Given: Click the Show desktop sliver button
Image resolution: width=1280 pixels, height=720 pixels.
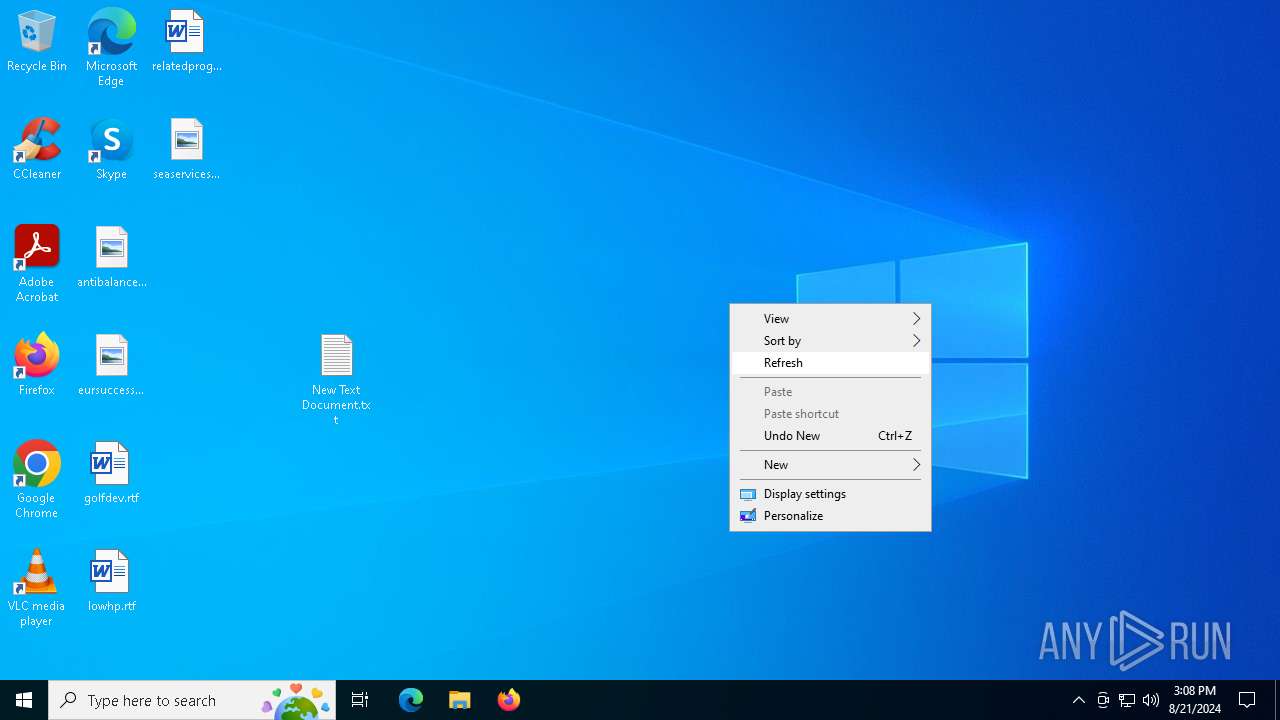Looking at the screenshot, I should 1277,700.
